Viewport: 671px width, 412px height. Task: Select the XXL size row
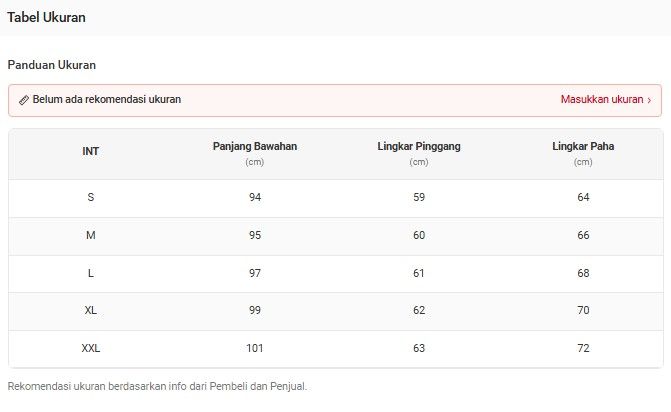tap(91, 349)
